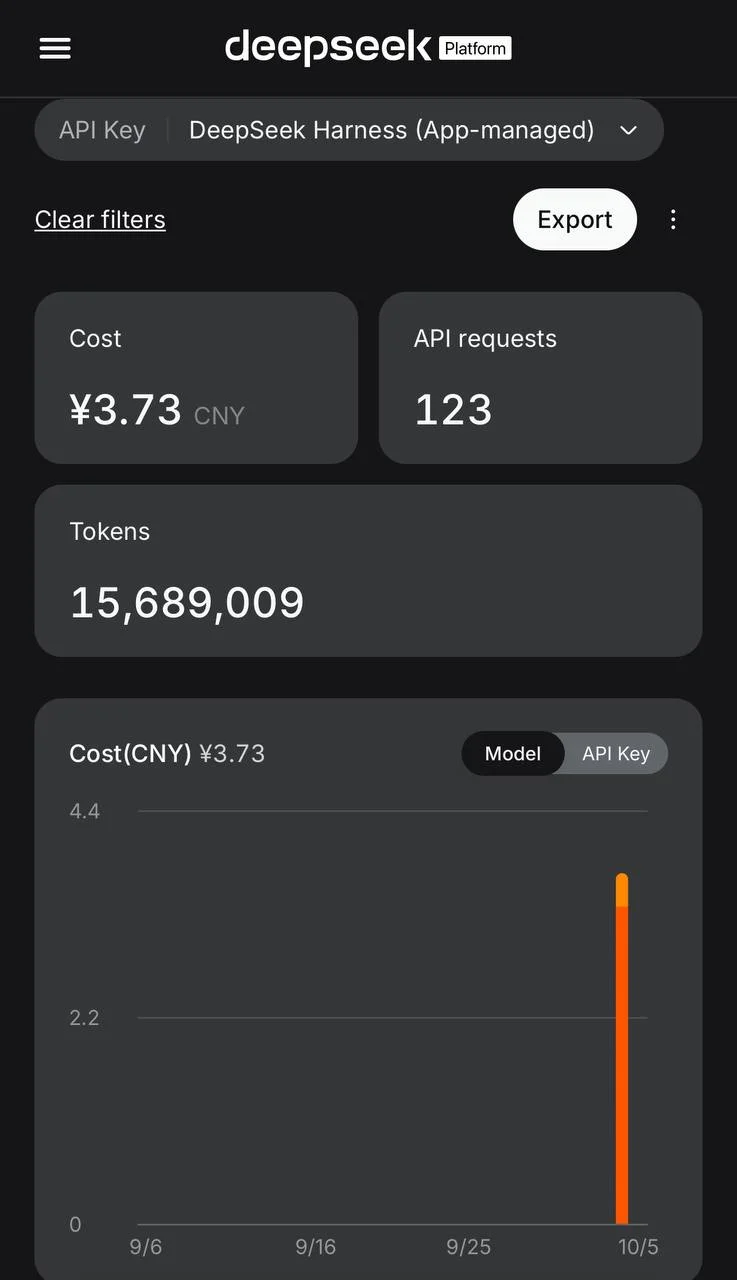Switch the chart to Model view
The image size is (737, 1280).
pyautogui.click(x=513, y=754)
